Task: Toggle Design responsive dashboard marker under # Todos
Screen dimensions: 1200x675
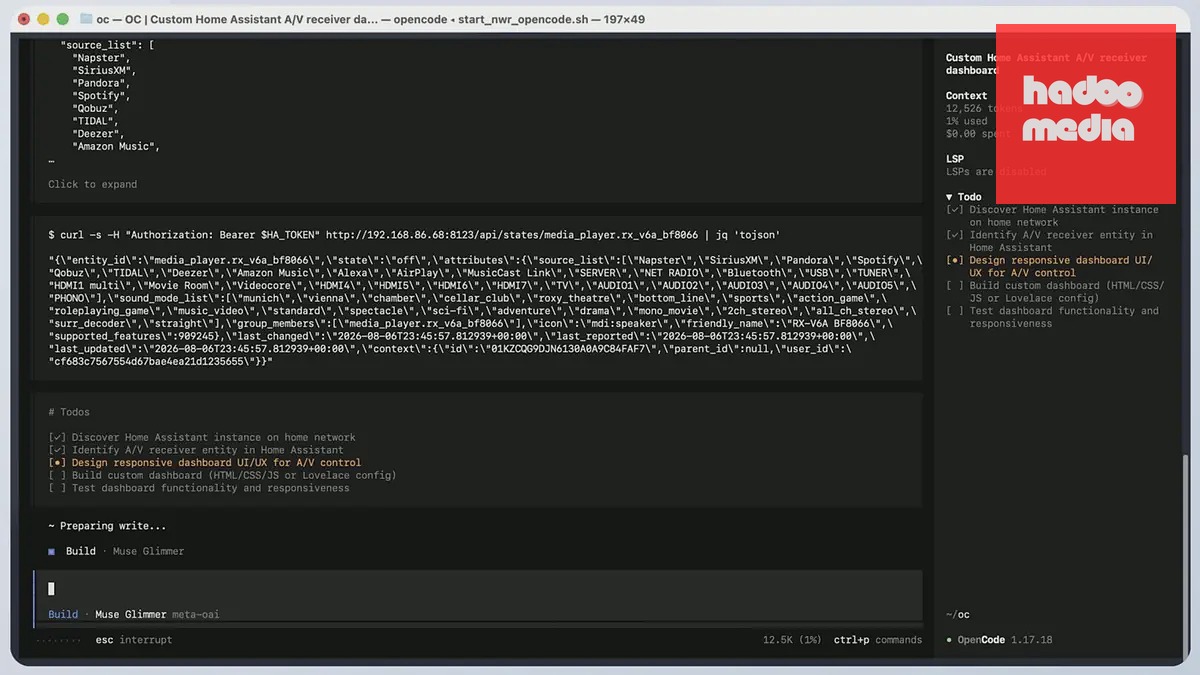Action: click(x=57, y=463)
